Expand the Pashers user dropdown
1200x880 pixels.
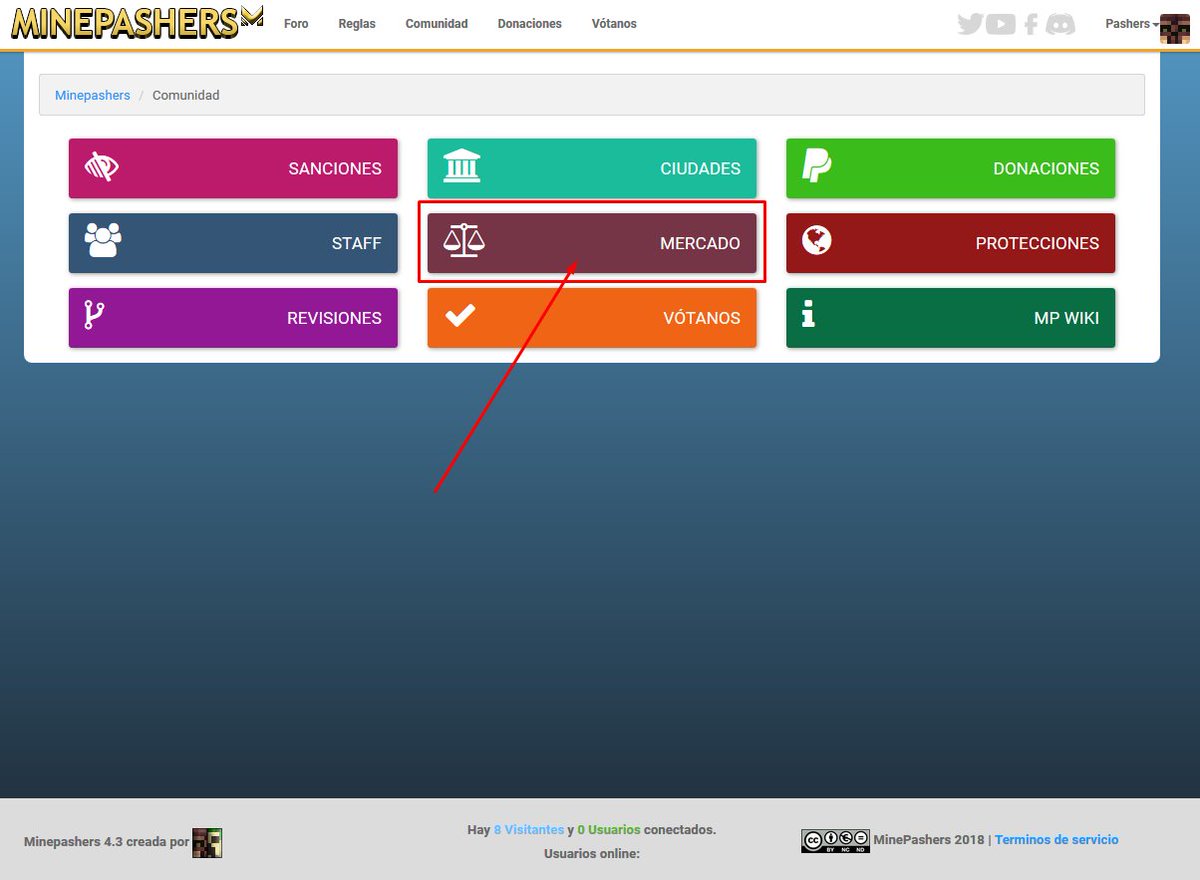[1131, 24]
